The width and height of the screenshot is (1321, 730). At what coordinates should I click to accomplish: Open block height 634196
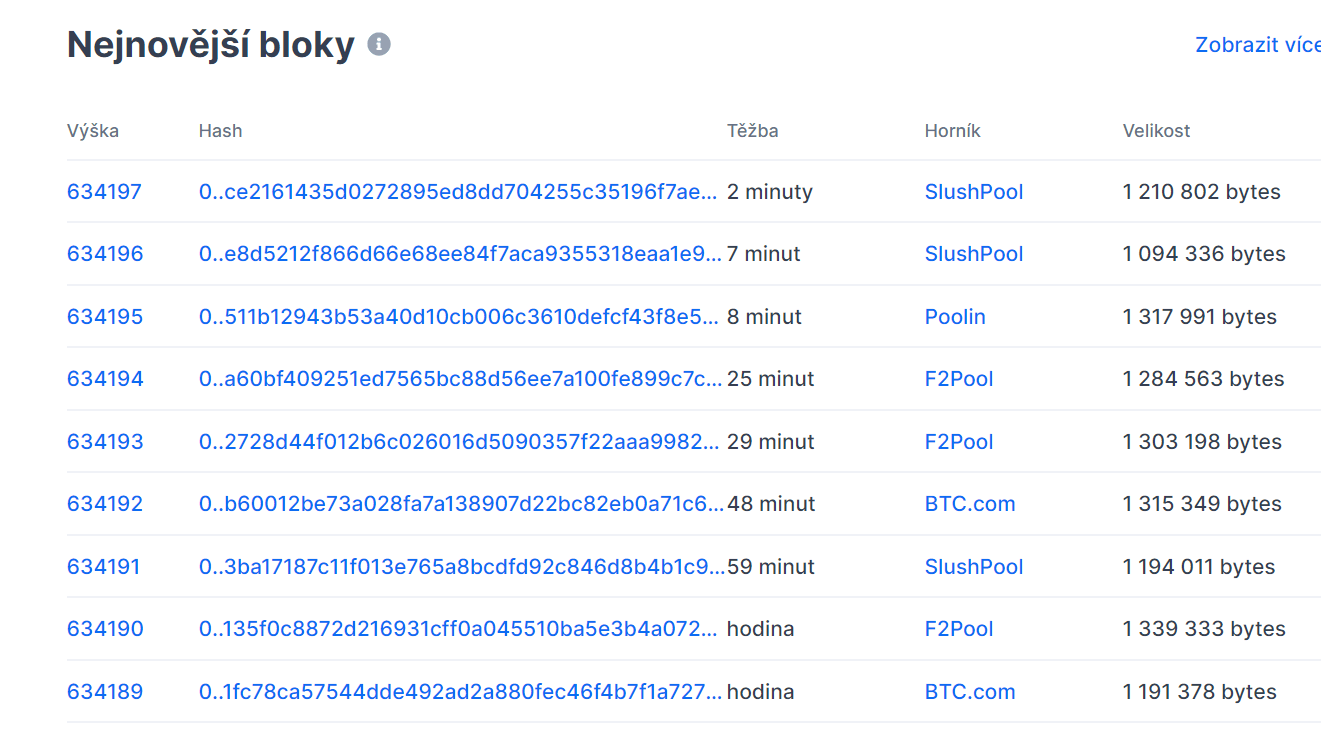(105, 254)
